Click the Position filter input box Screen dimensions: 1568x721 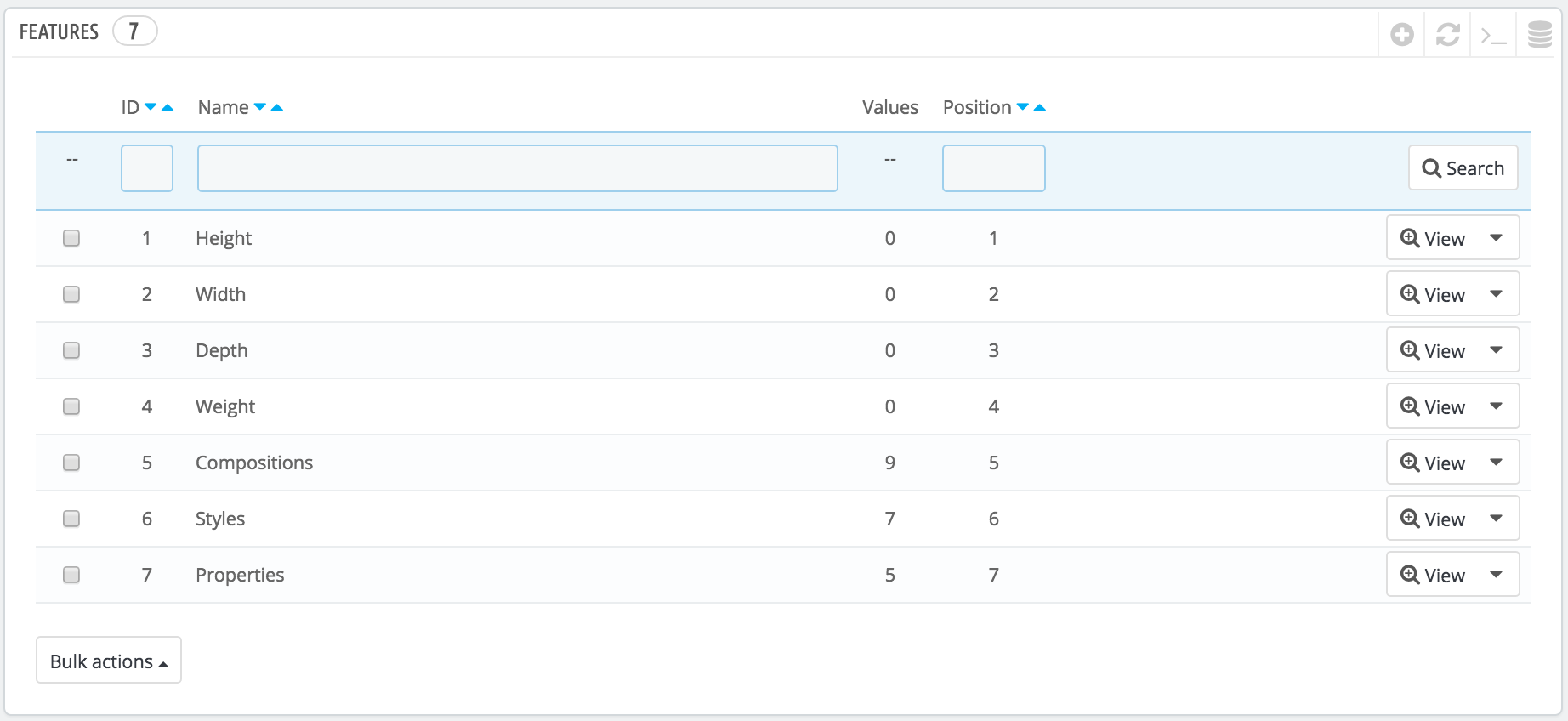[993, 168]
